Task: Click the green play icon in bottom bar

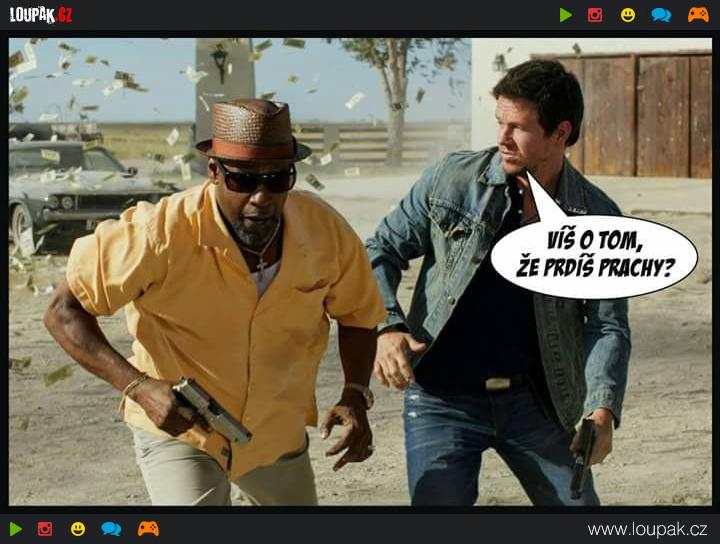Action: tap(16, 529)
